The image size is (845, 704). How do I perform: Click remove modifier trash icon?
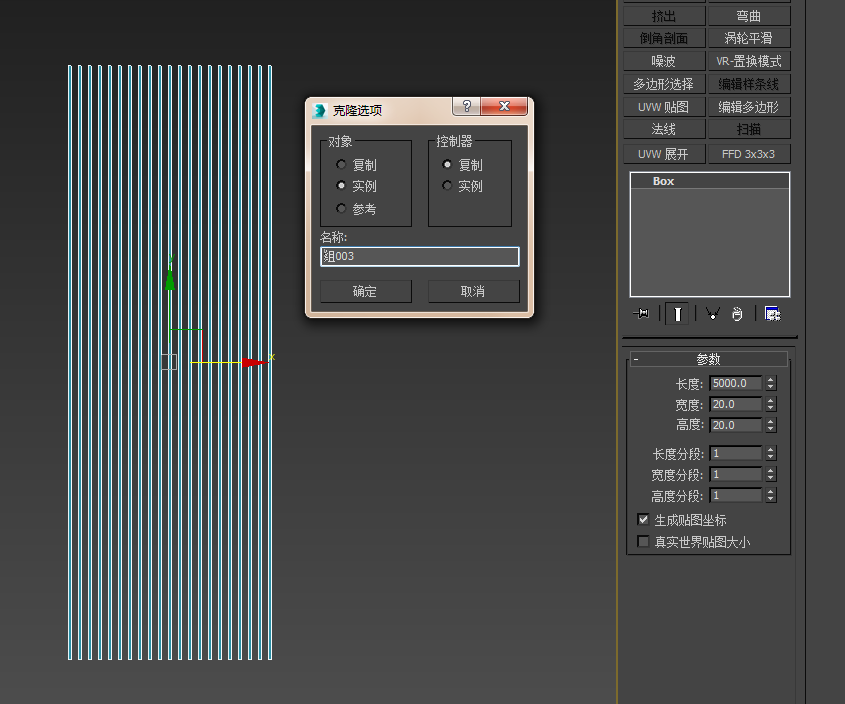coord(737,314)
